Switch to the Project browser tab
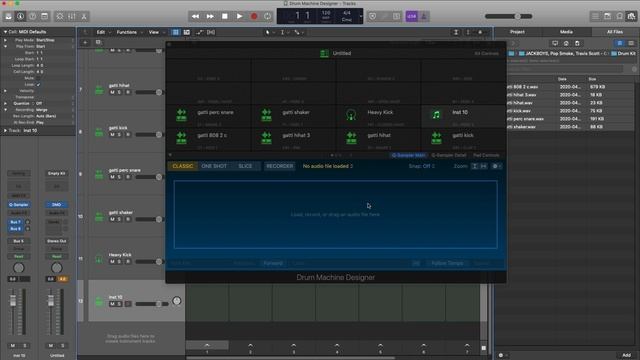640x360 pixels. click(517, 32)
